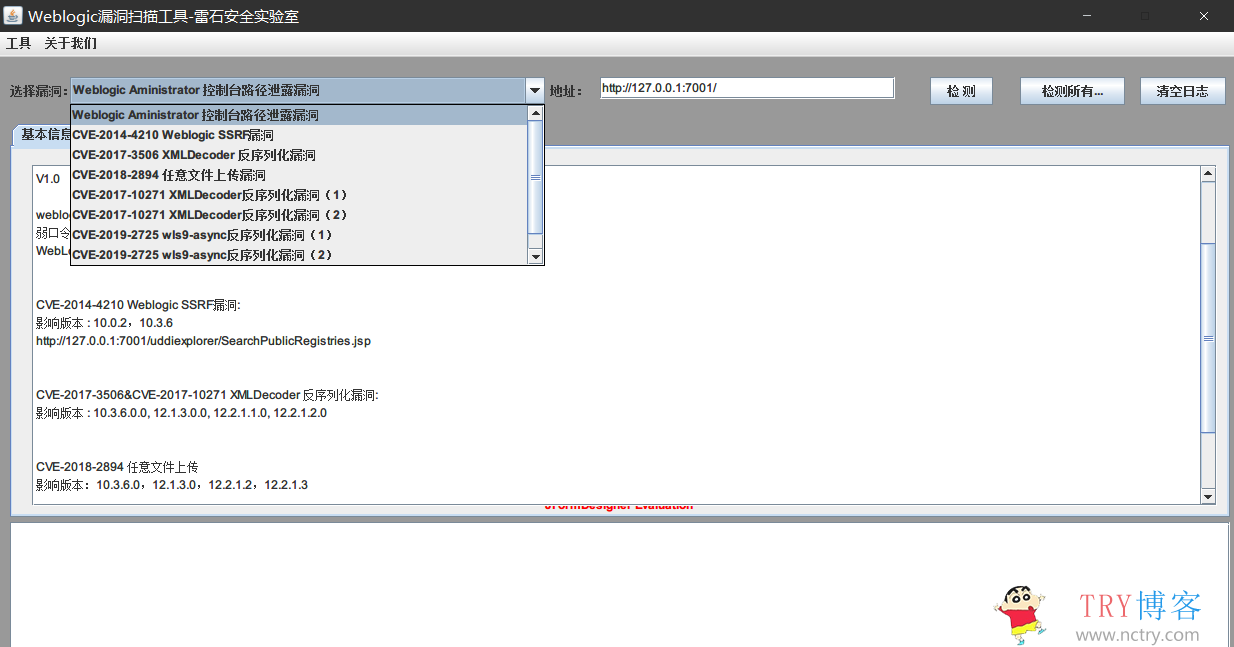
Task: Choose CVE-2017-3506 XMLDecoder 反序列化漏洞 option
Action: point(298,155)
